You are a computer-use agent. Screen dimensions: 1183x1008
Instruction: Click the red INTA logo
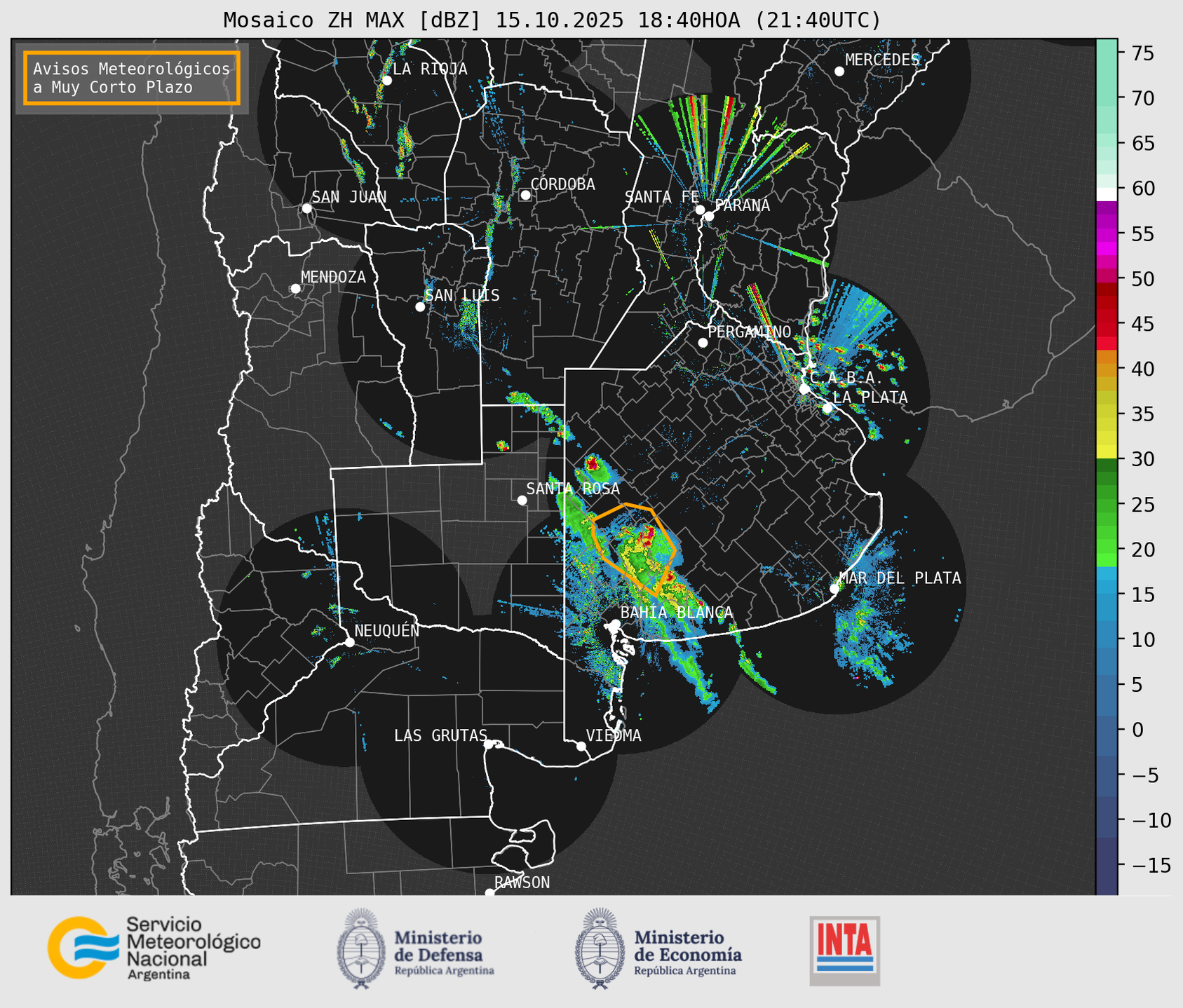844,950
